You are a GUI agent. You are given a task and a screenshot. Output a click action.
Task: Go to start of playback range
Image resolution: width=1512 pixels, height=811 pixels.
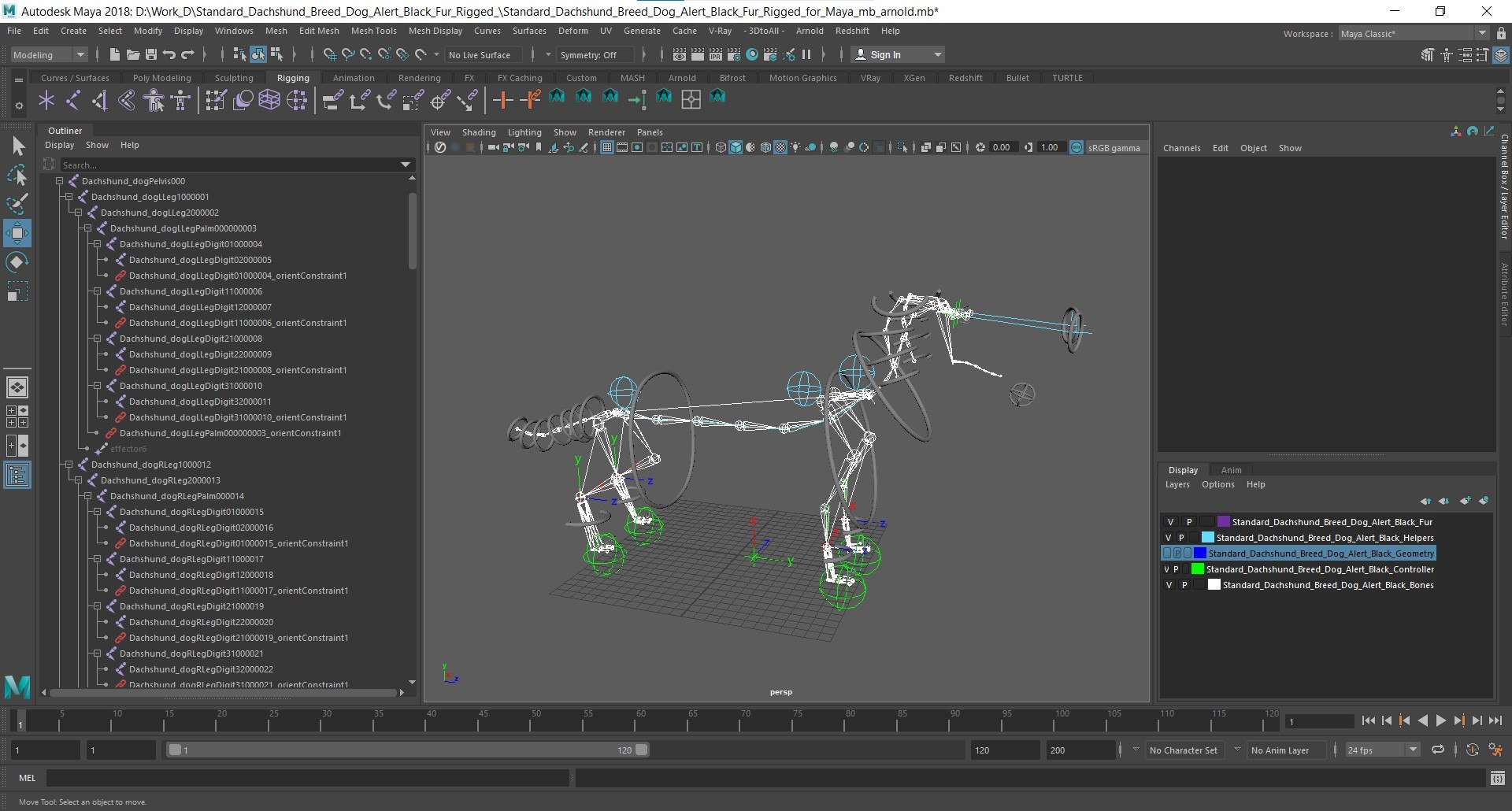pos(1369,720)
